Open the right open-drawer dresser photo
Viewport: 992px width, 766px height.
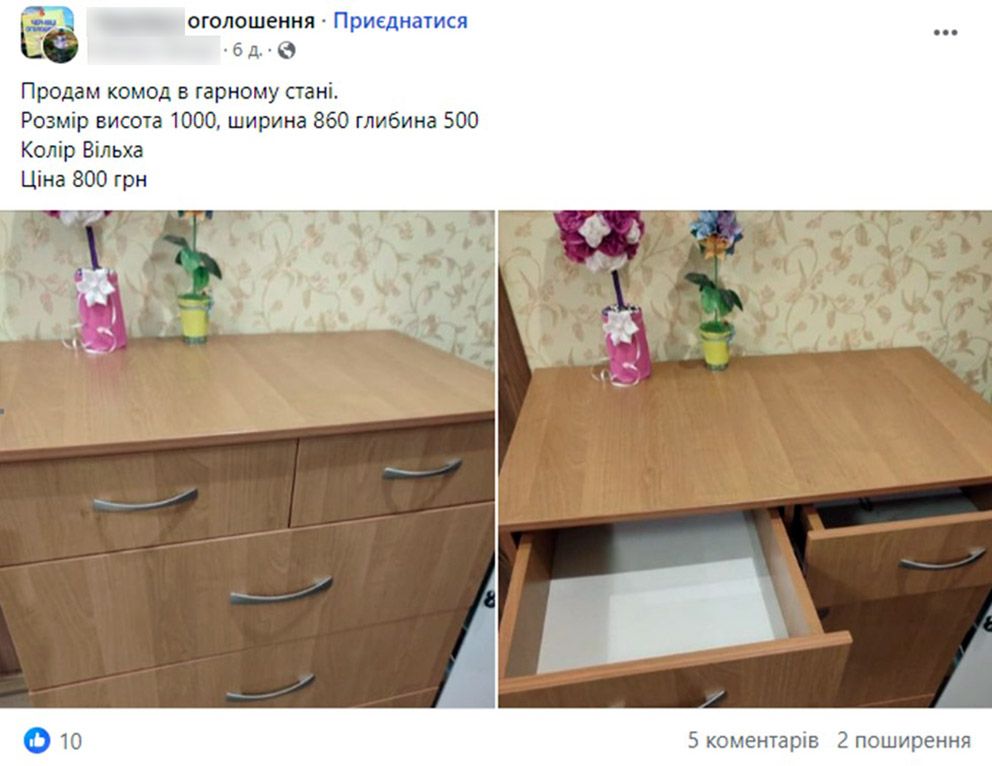click(745, 459)
